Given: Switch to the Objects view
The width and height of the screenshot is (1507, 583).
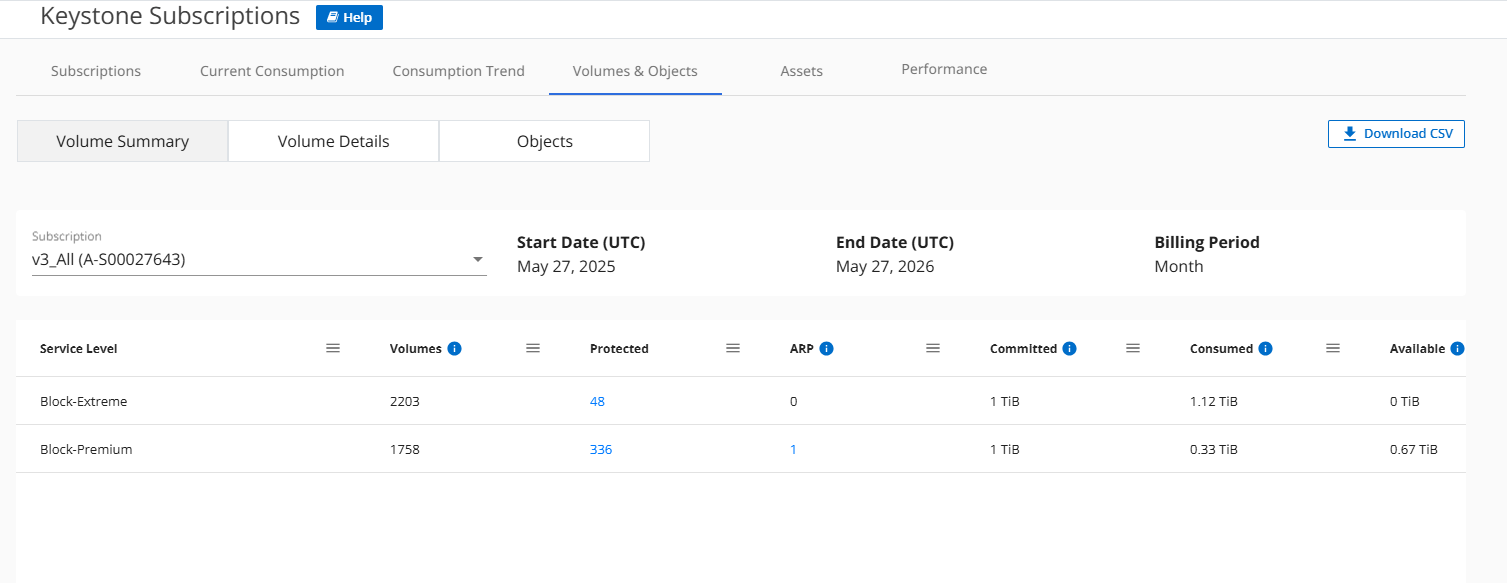Looking at the screenshot, I should point(544,141).
